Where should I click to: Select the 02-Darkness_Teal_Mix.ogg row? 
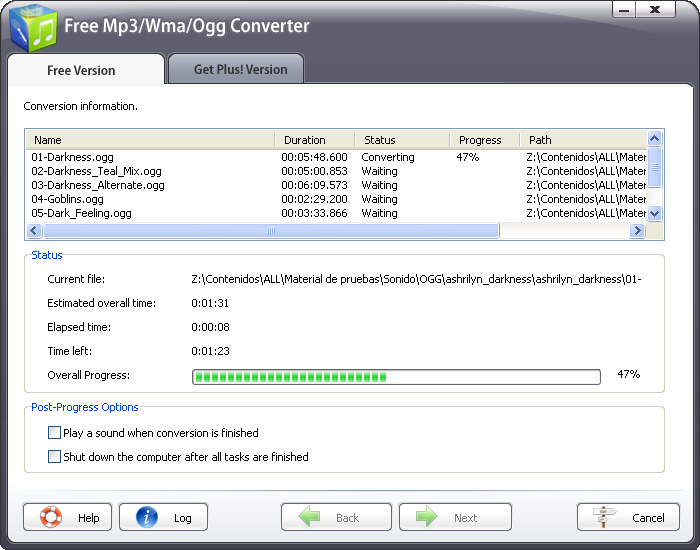[x=337, y=171]
